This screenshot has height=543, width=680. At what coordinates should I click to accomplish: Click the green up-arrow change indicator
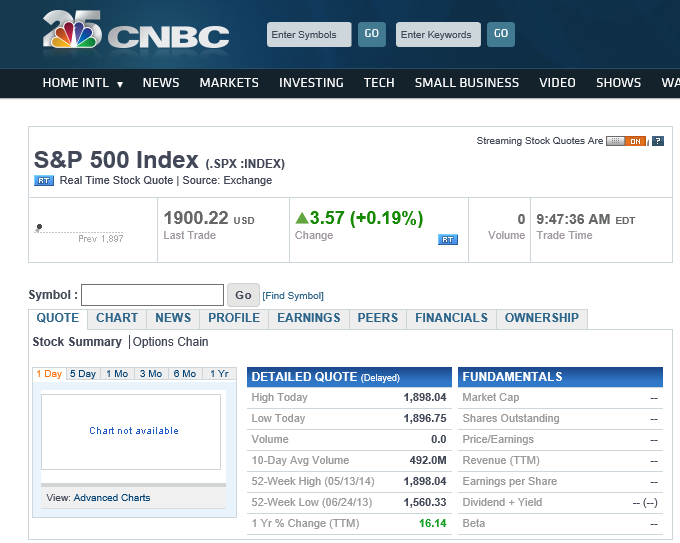click(x=301, y=218)
